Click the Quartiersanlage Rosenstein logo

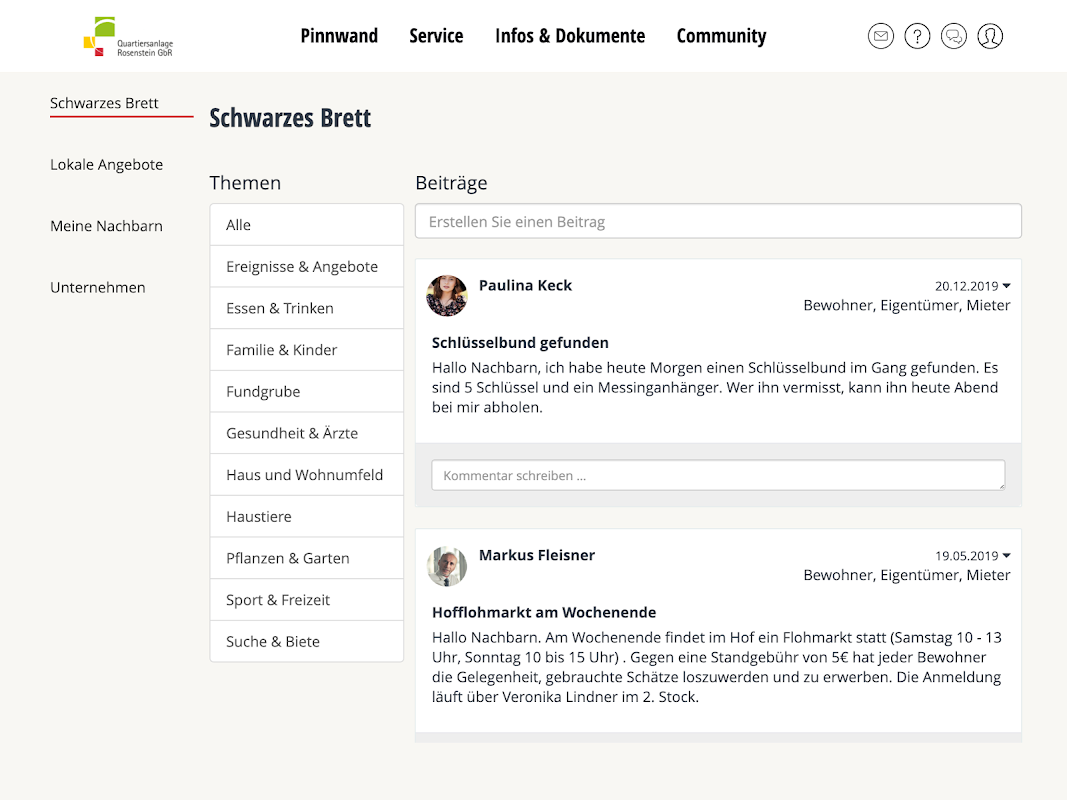pos(128,37)
